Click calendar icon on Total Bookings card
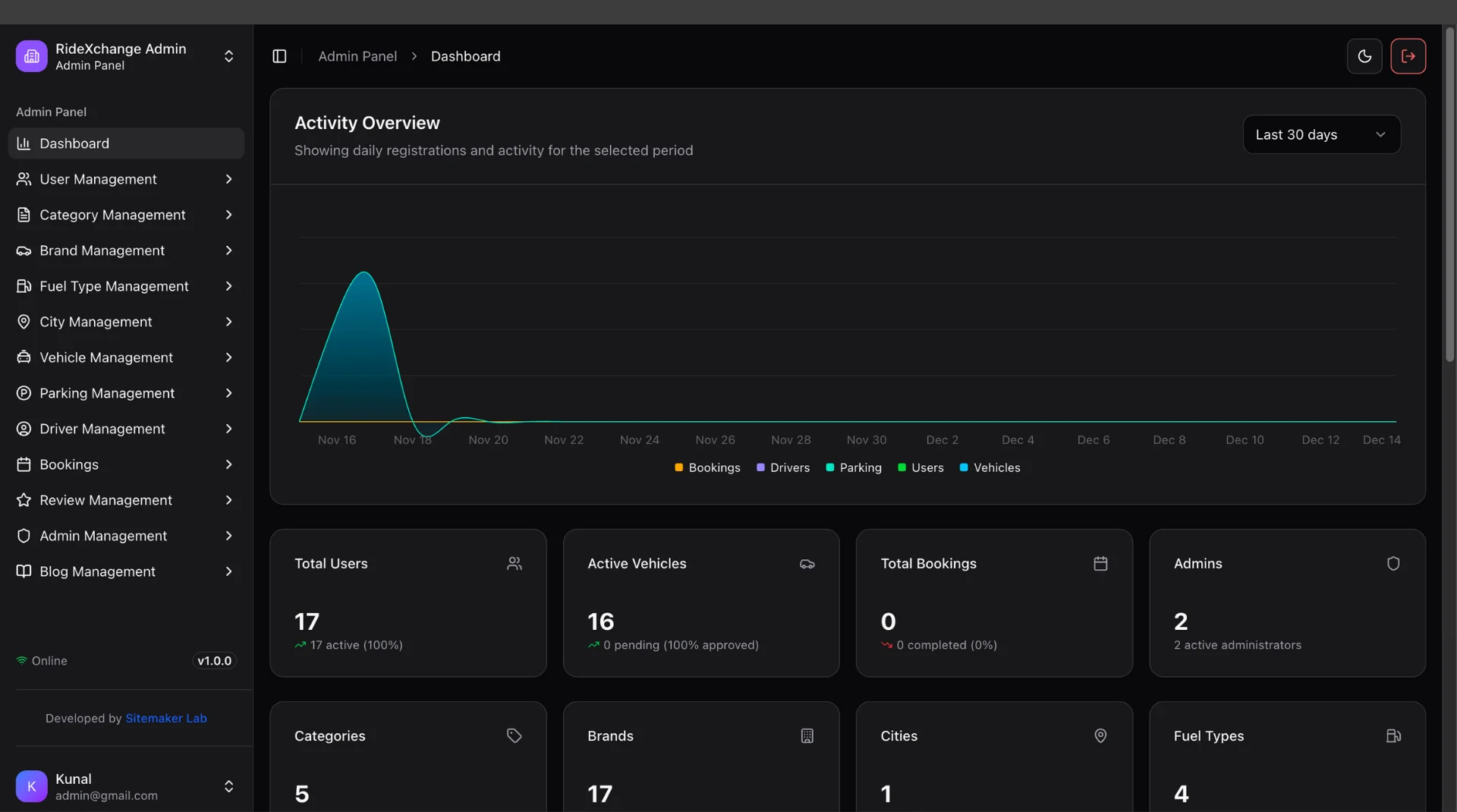The width and height of the screenshot is (1457, 812). 1100,563
